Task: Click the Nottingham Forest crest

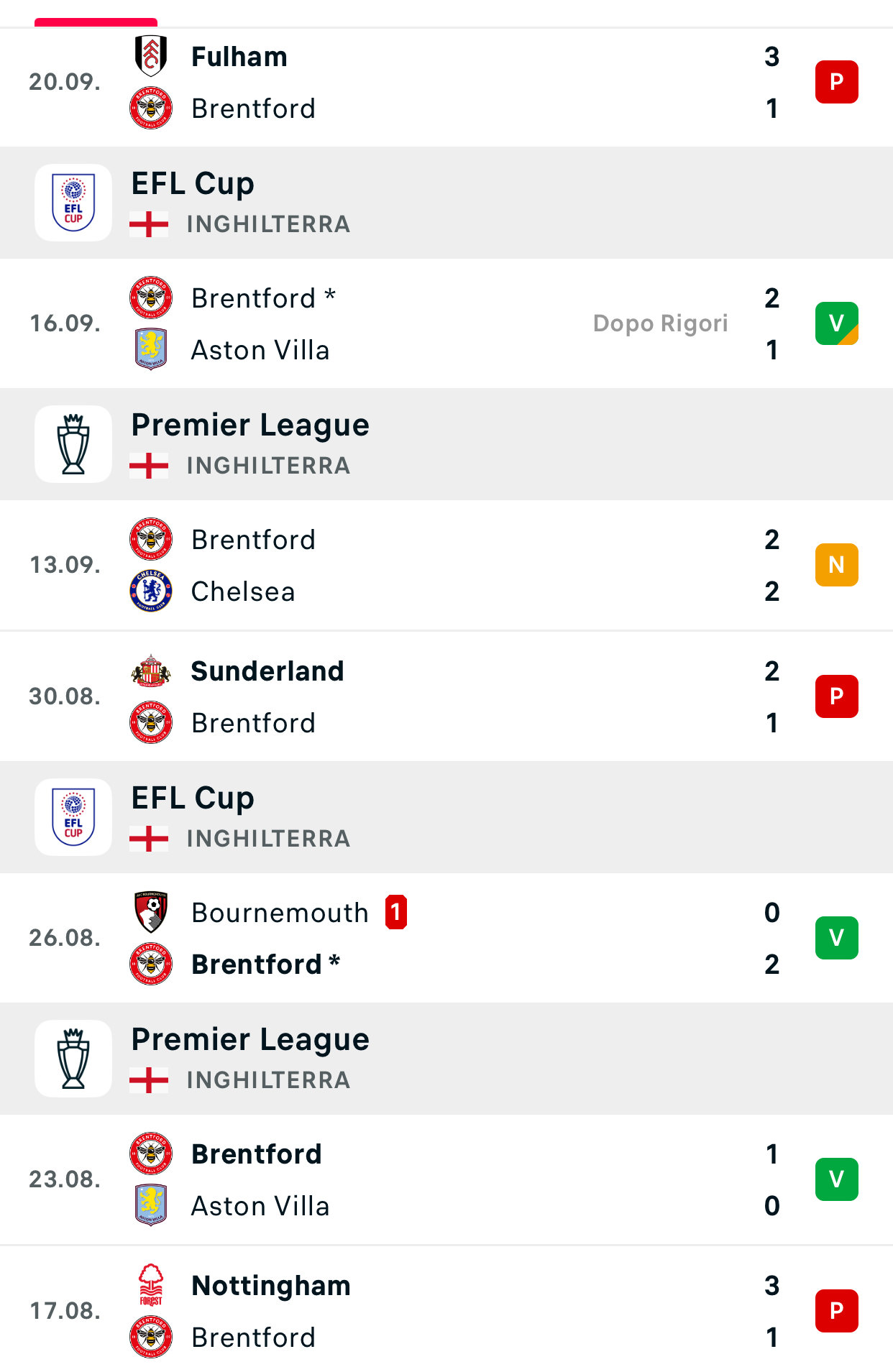Action: point(151,1285)
